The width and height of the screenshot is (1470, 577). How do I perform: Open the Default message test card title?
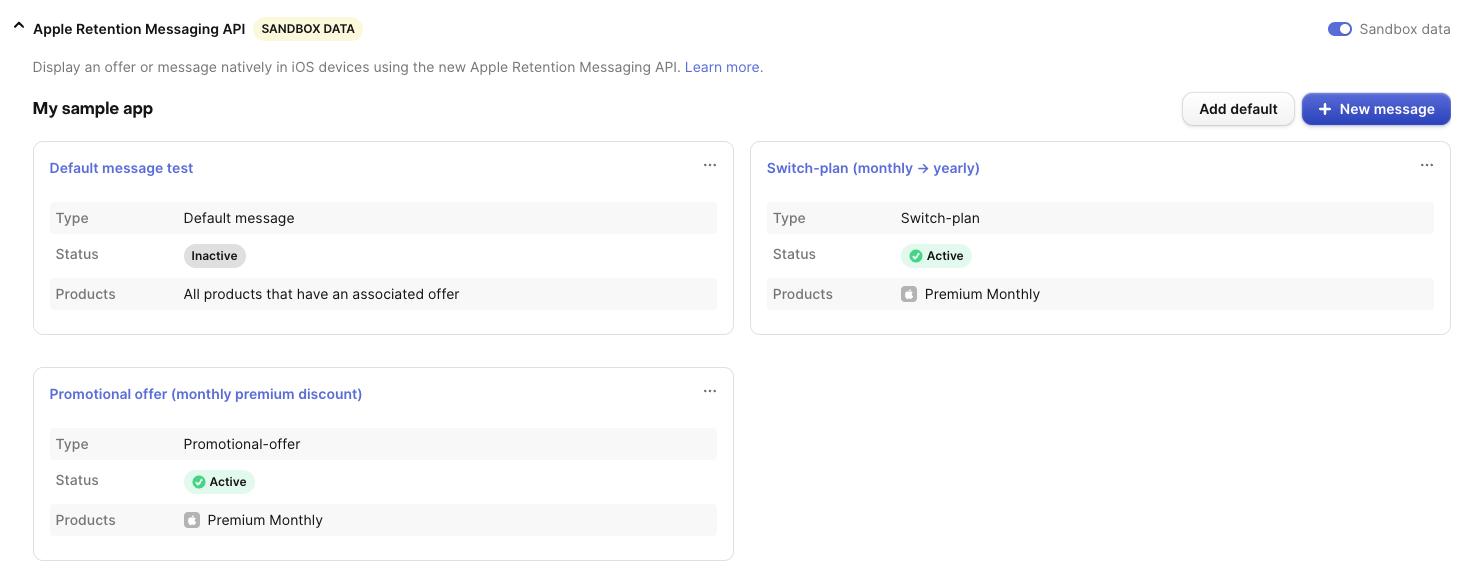tap(121, 168)
